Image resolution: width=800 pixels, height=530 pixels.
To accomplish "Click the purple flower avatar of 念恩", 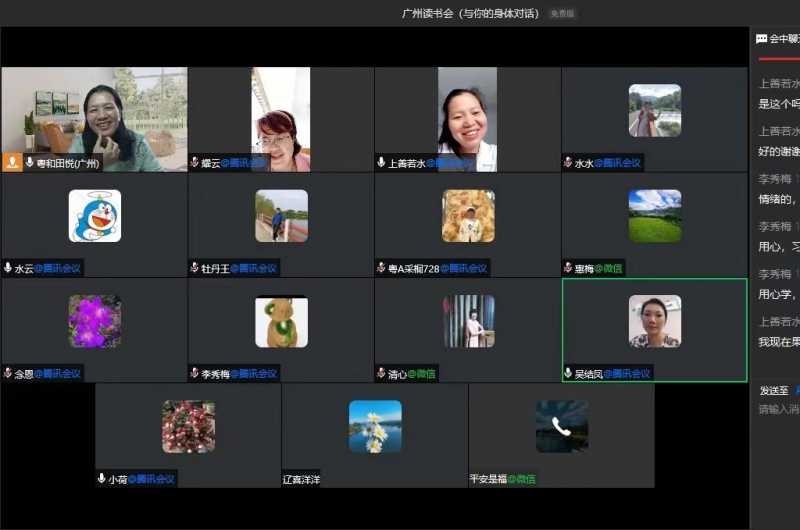I will coord(94,321).
